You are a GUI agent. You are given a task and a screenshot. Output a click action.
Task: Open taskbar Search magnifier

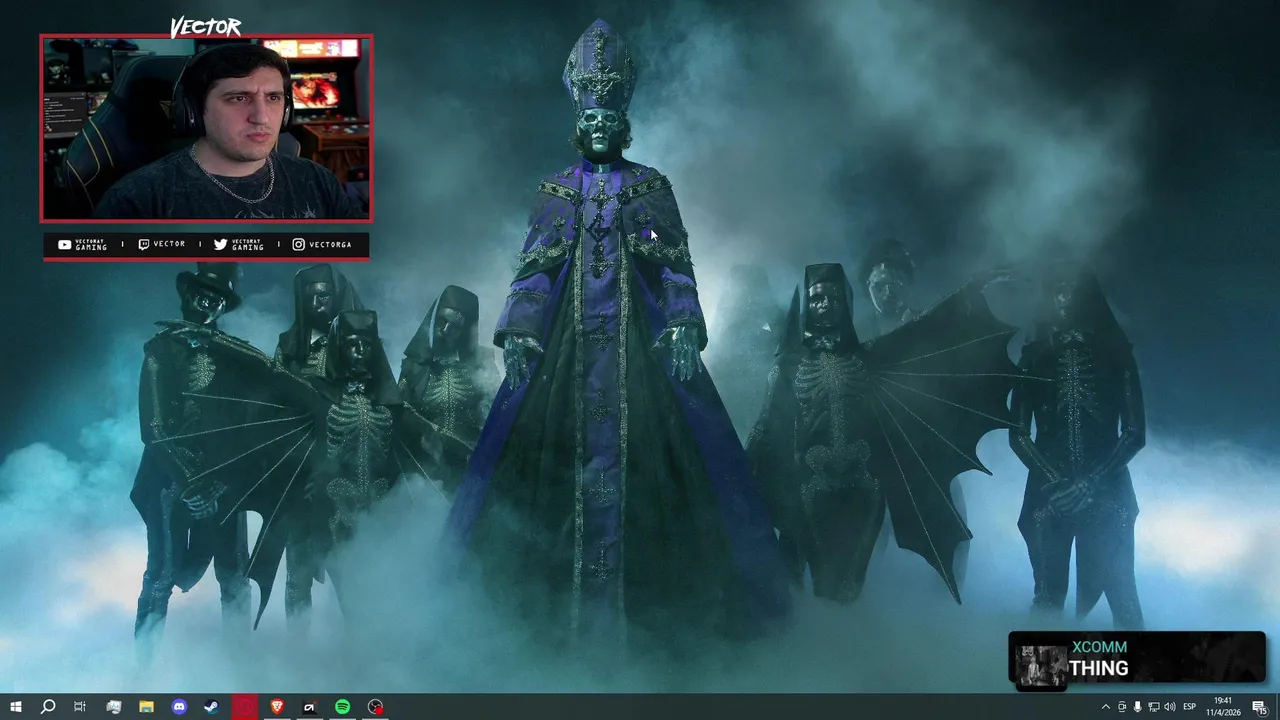(47, 707)
